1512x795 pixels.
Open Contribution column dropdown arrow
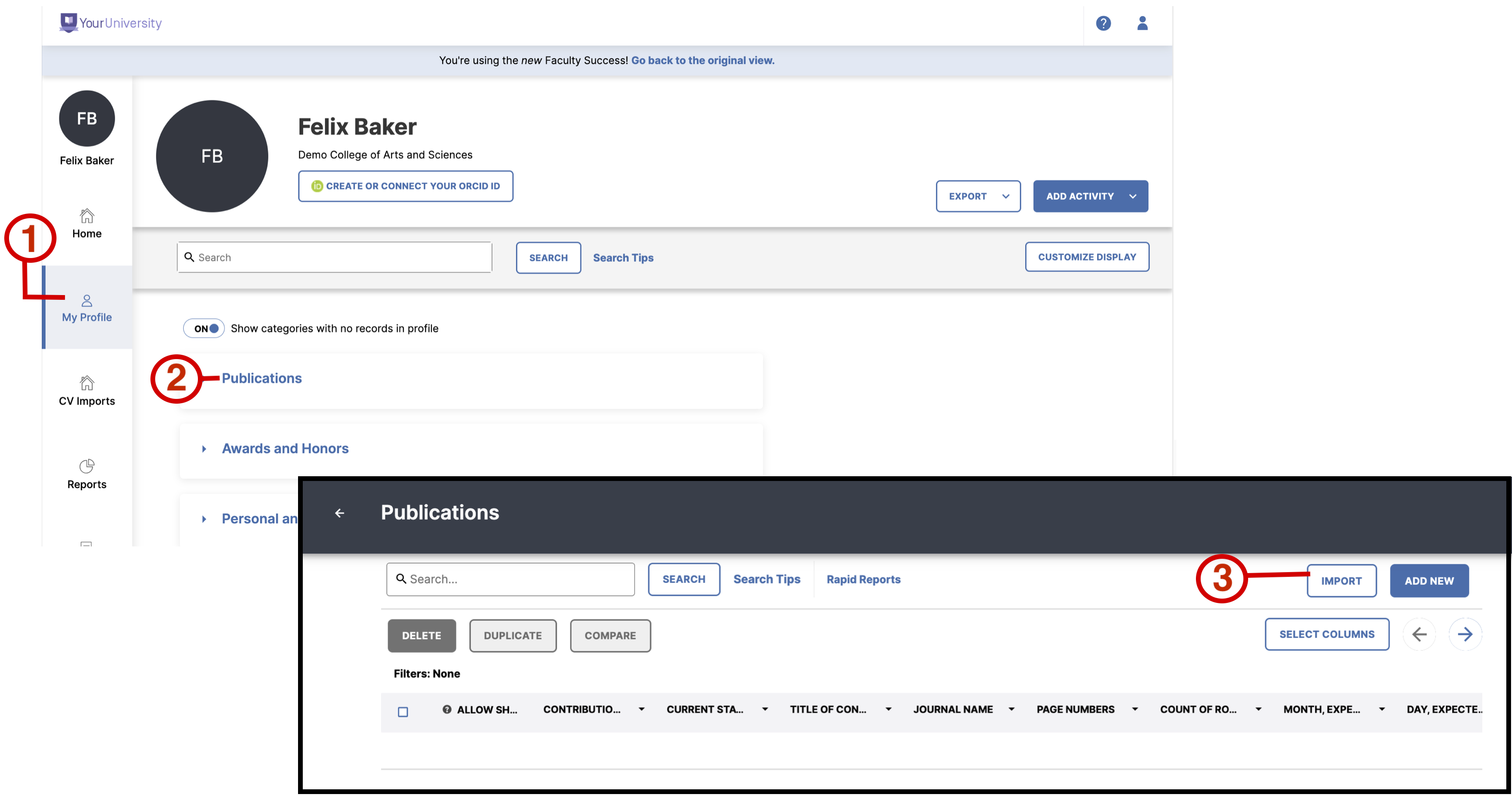[x=642, y=709]
